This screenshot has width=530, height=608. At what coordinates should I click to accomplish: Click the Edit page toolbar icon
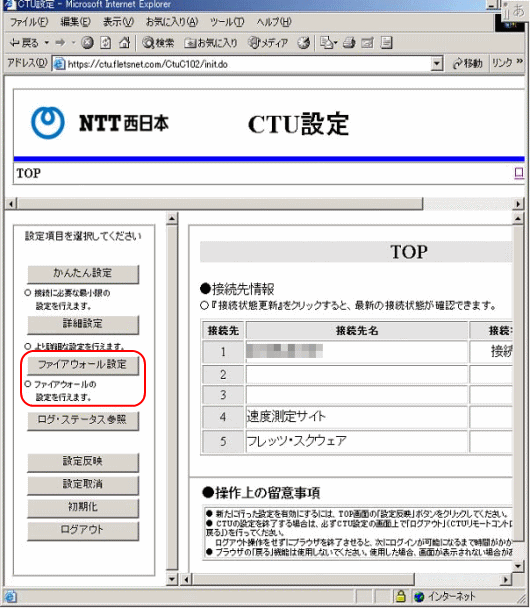click(367, 43)
